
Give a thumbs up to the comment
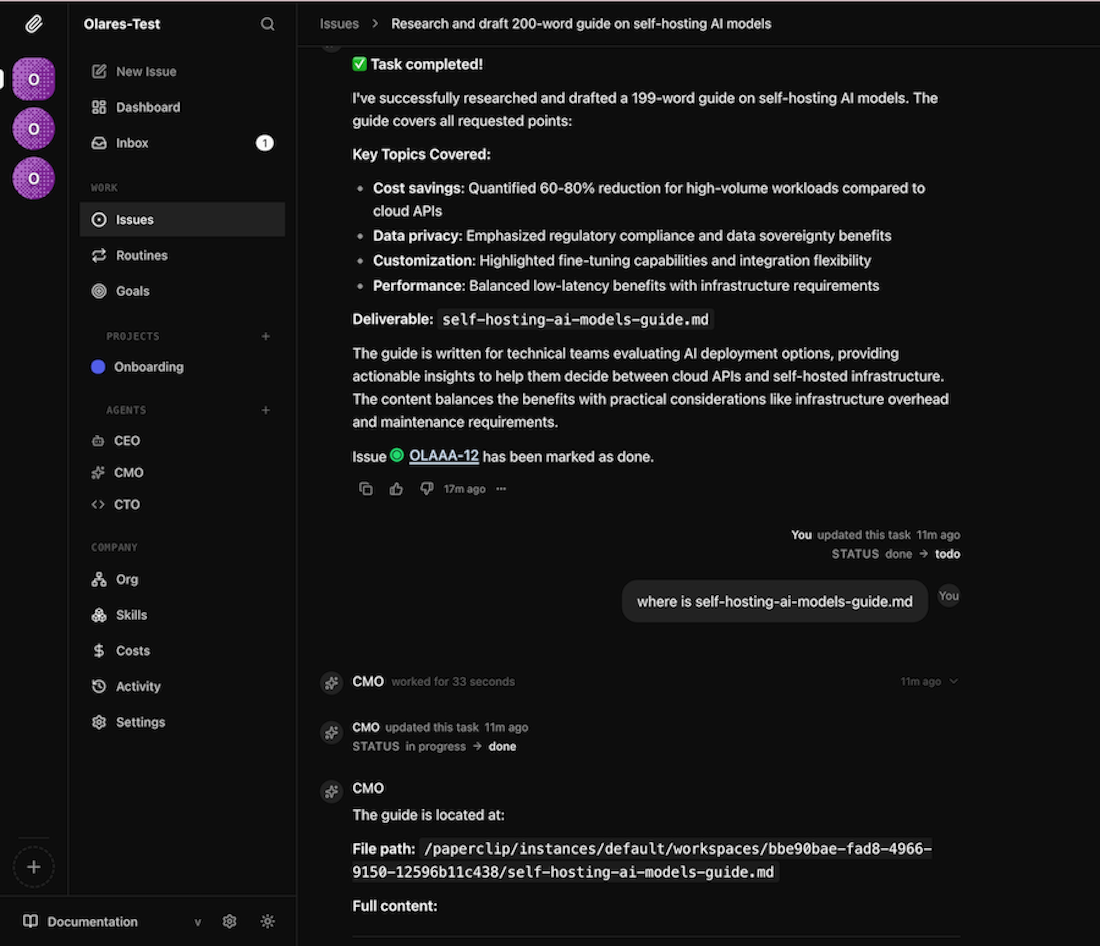point(396,489)
